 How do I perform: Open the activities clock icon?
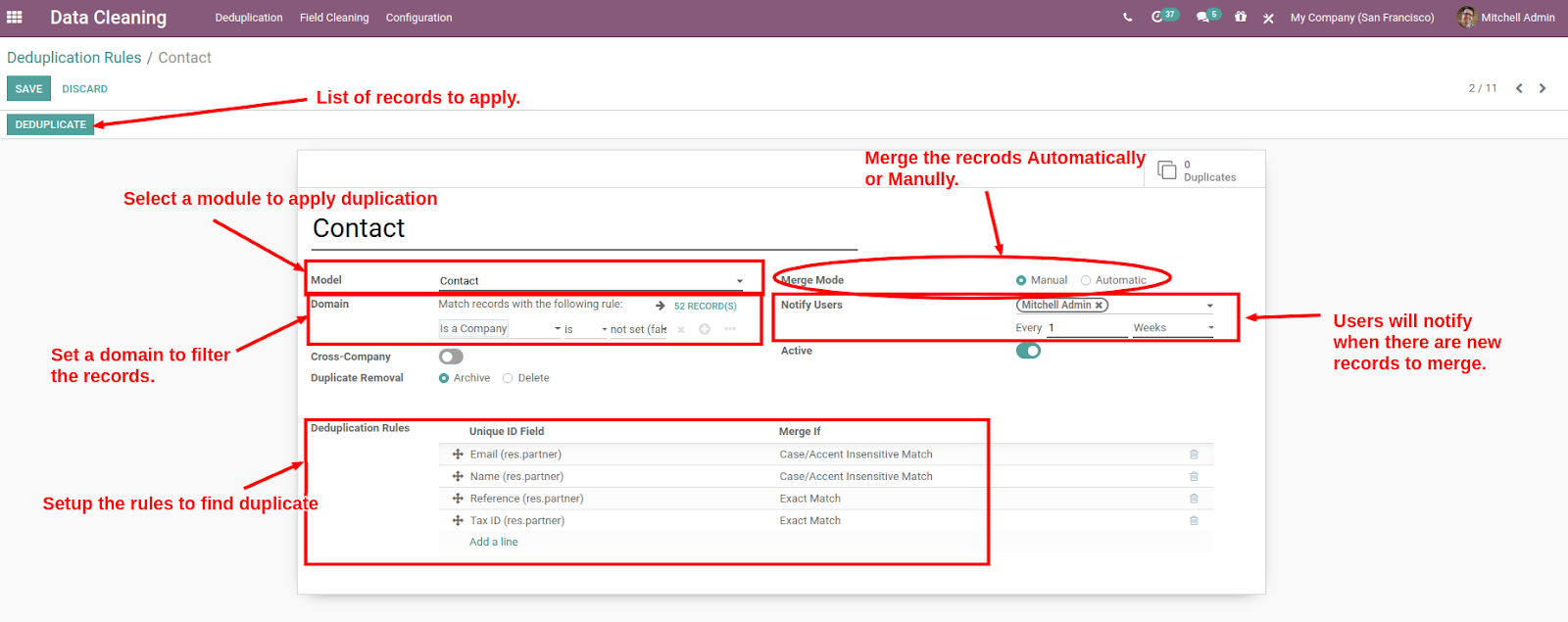pos(1157,17)
